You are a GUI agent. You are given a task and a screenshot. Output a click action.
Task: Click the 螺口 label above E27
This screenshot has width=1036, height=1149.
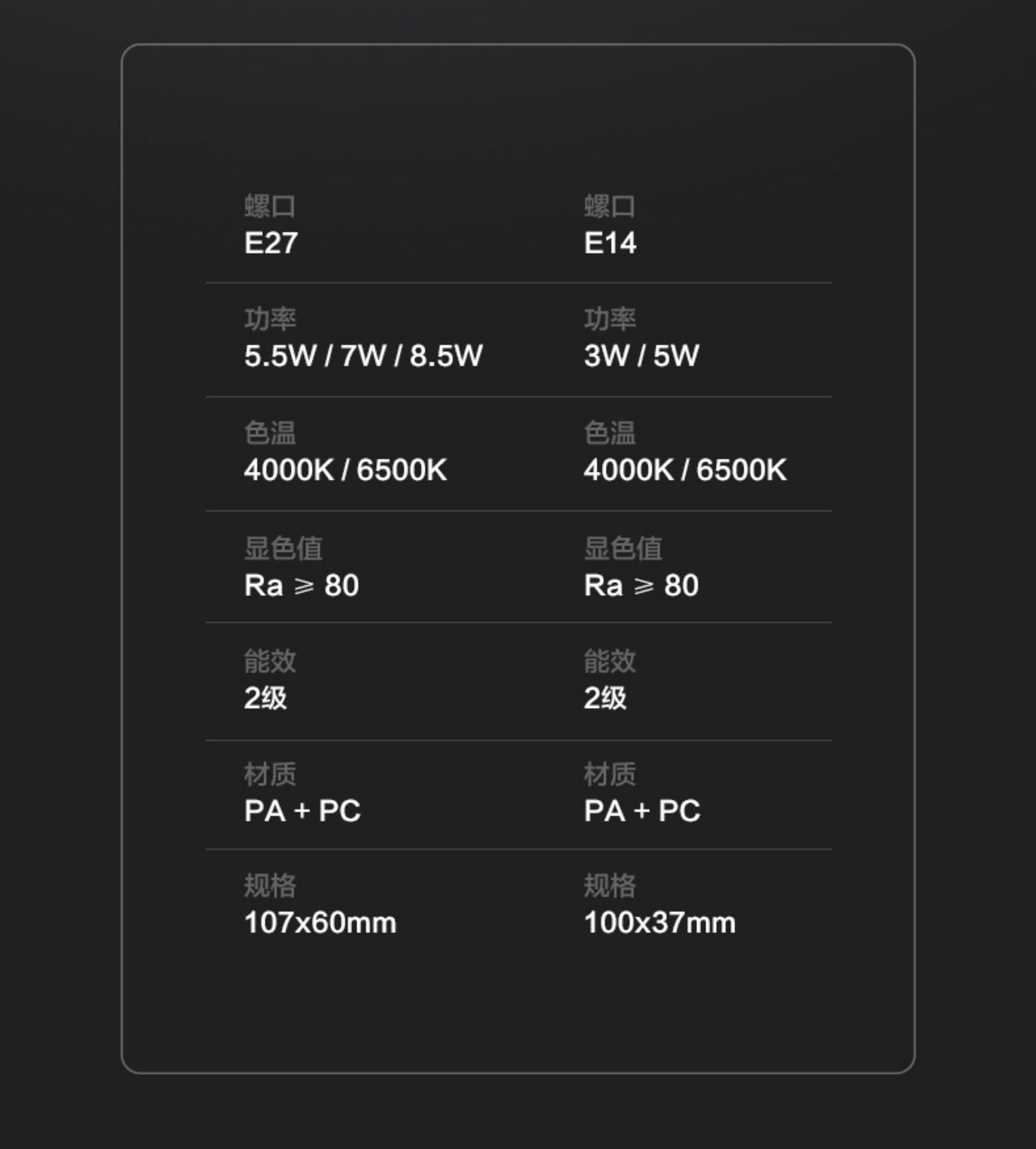270,206
